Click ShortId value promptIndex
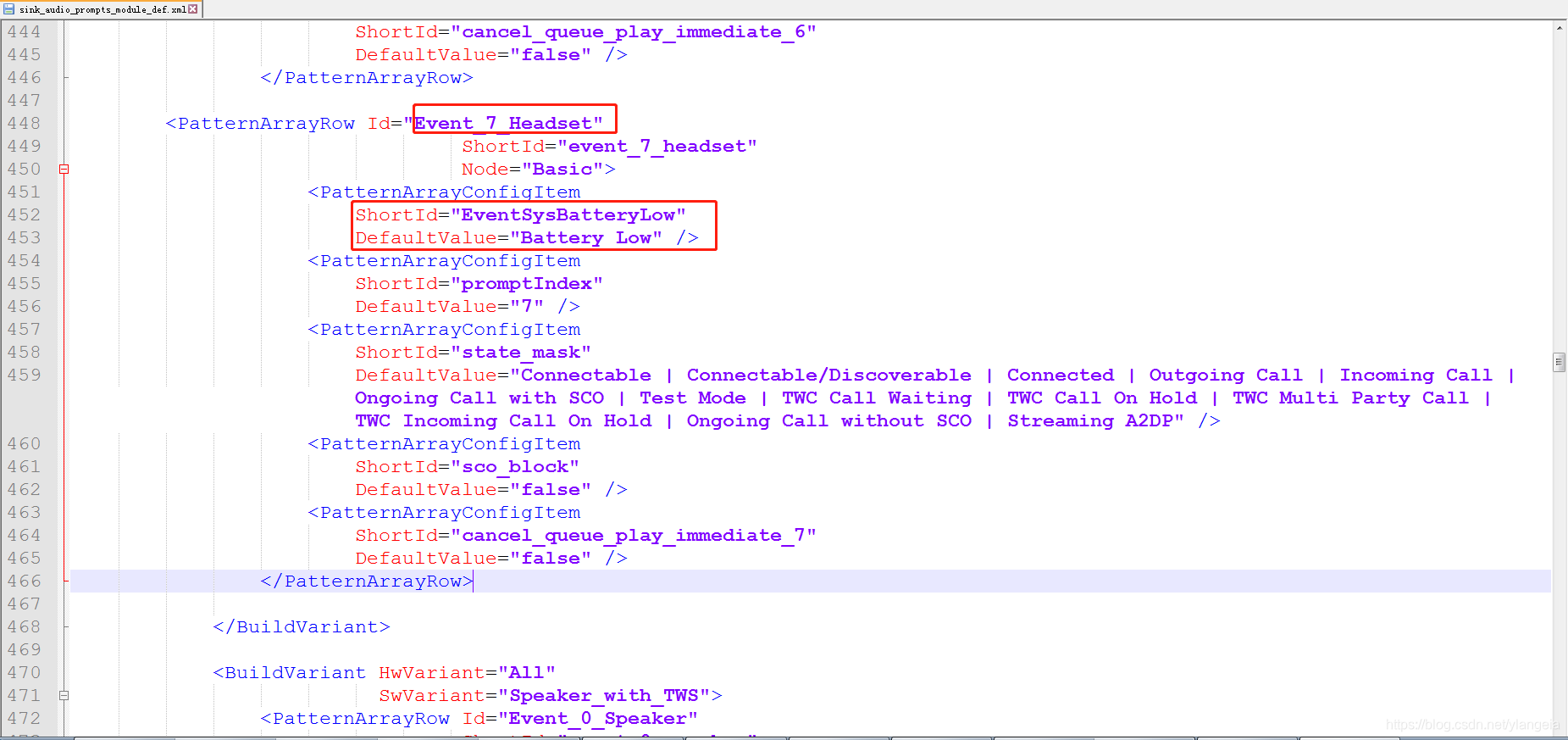This screenshot has height=740, width=1568. click(526, 284)
